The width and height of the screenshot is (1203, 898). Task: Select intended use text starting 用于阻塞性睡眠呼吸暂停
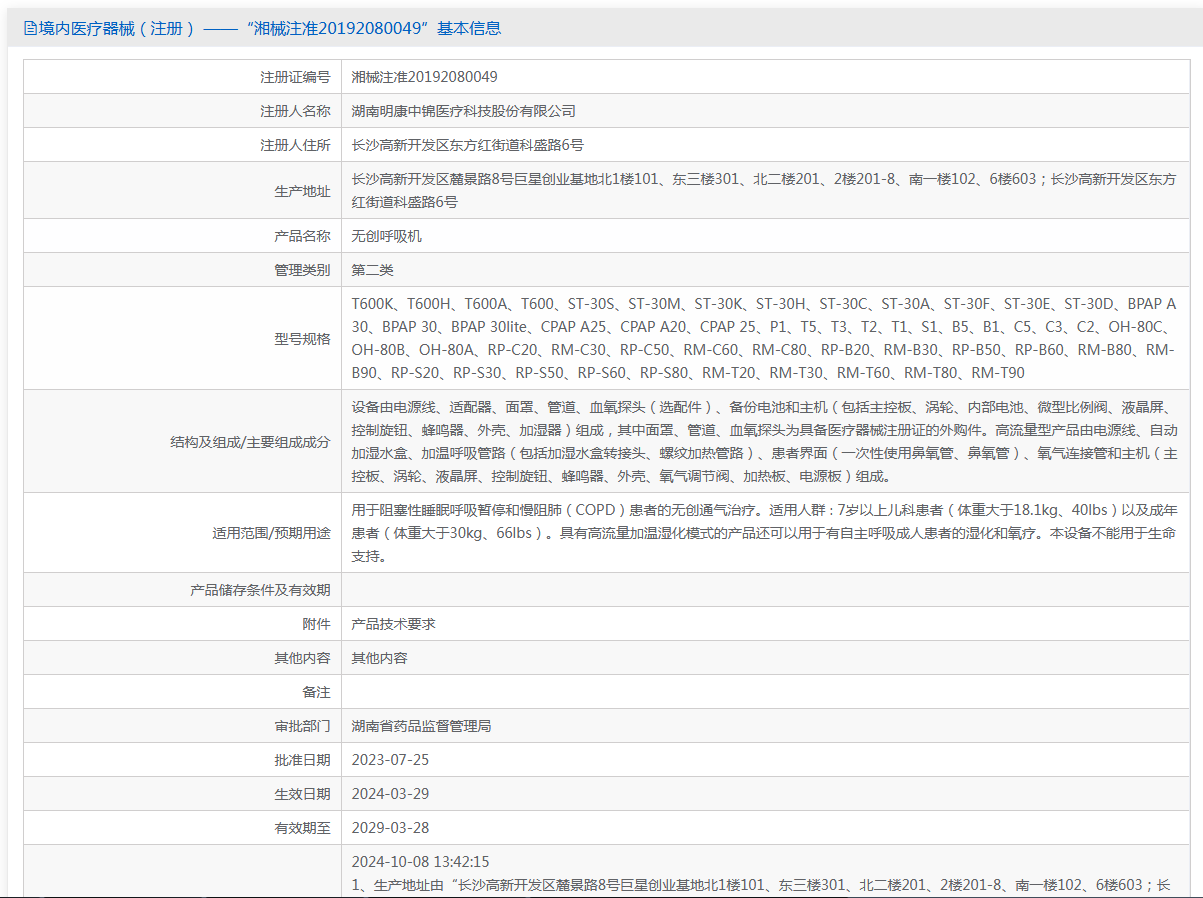[x=764, y=533]
